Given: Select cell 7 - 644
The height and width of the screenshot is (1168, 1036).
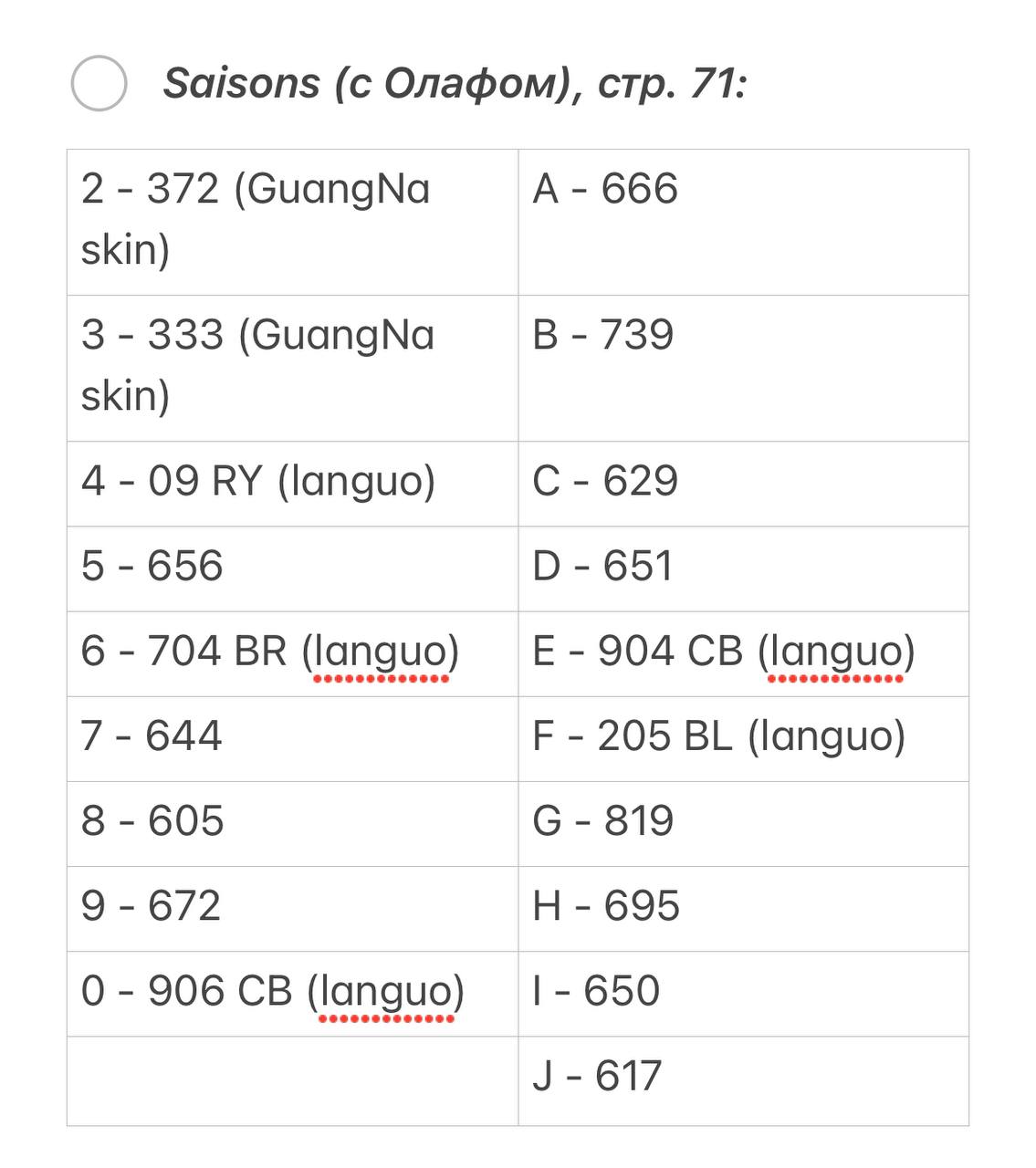Looking at the screenshot, I should 292,738.
